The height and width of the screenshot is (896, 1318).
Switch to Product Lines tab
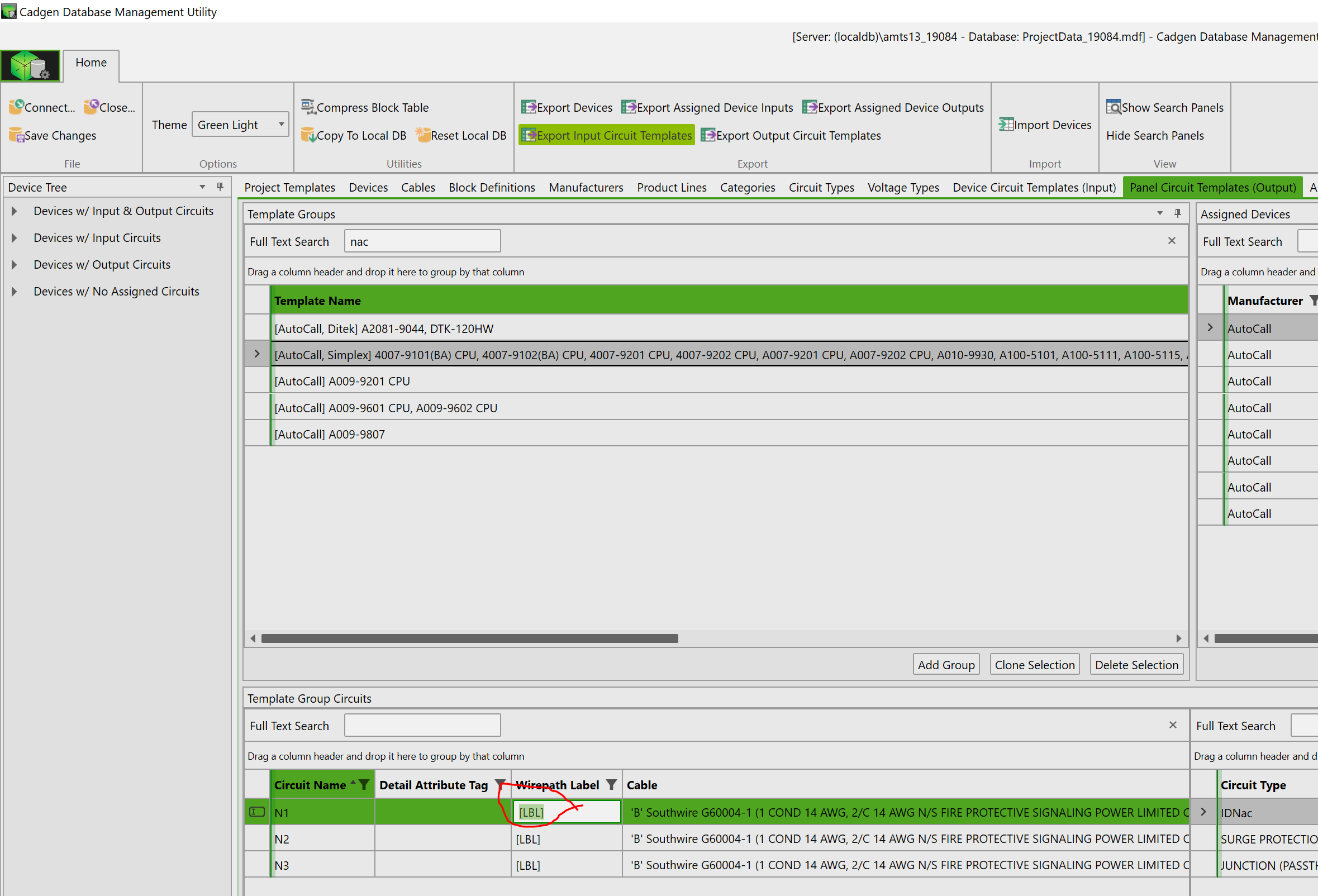672,187
